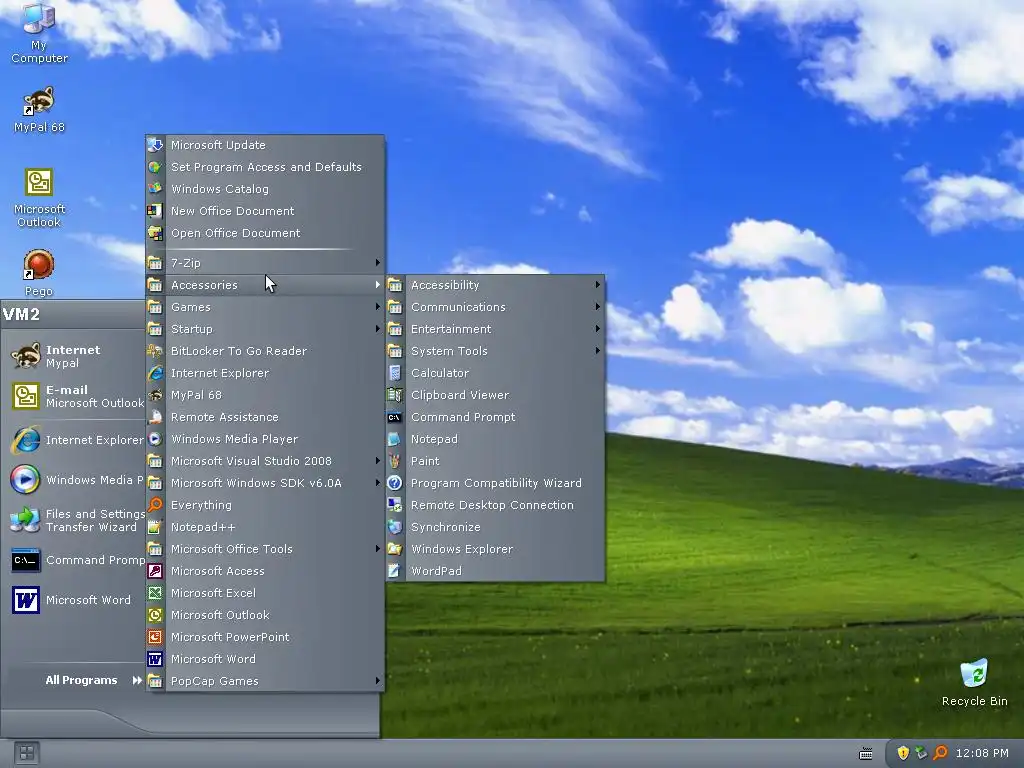Open Command Prompt in Start menu recent list
Image resolution: width=1024 pixels, height=768 pixels.
coord(74,560)
